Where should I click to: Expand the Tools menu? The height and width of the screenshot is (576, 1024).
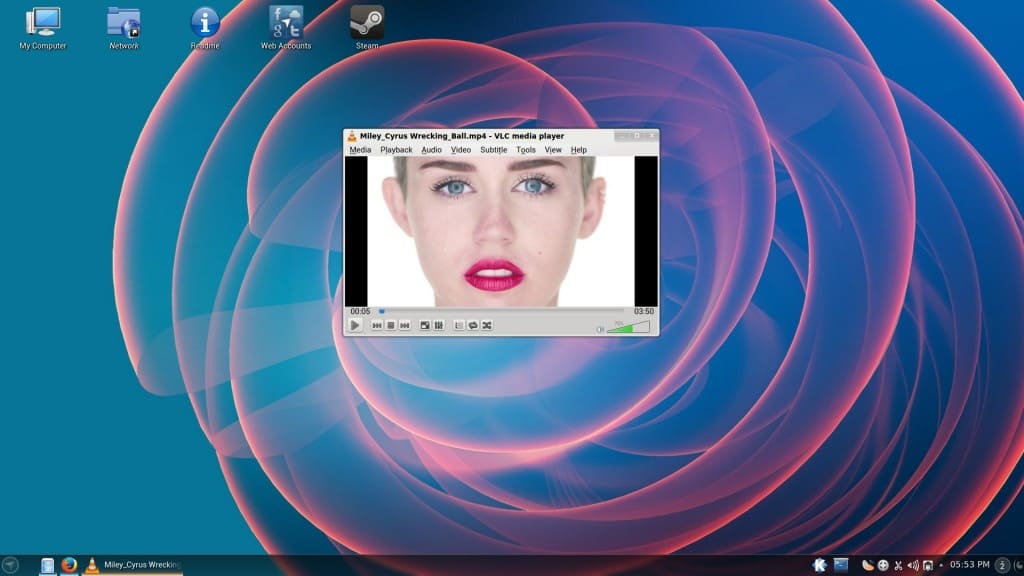526,150
